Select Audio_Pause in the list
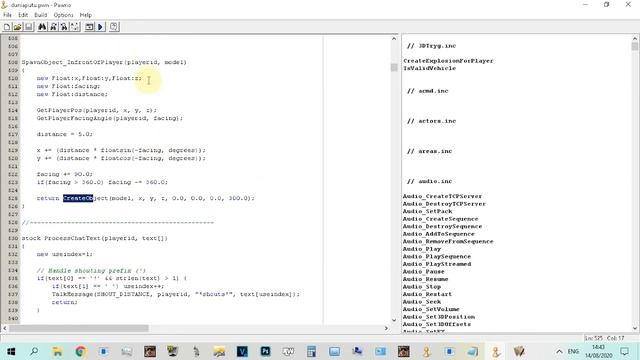 [424, 272]
